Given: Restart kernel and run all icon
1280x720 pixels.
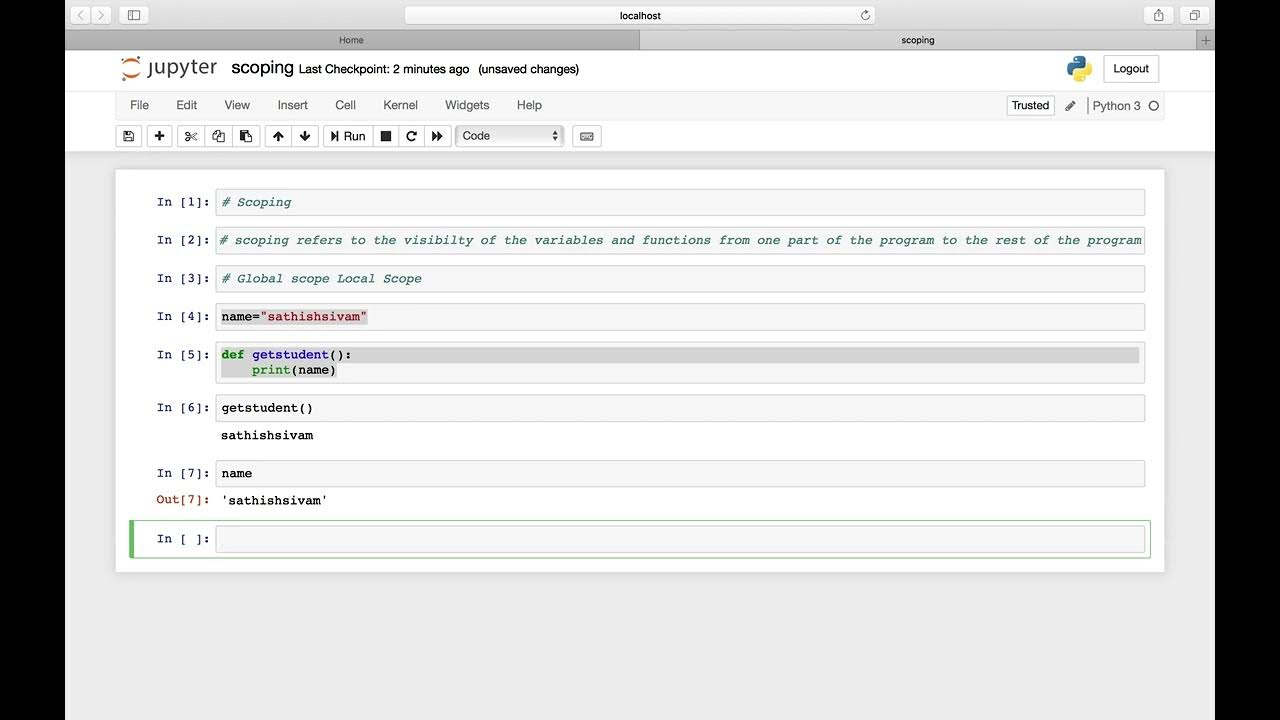Looking at the screenshot, I should click(x=437, y=136).
